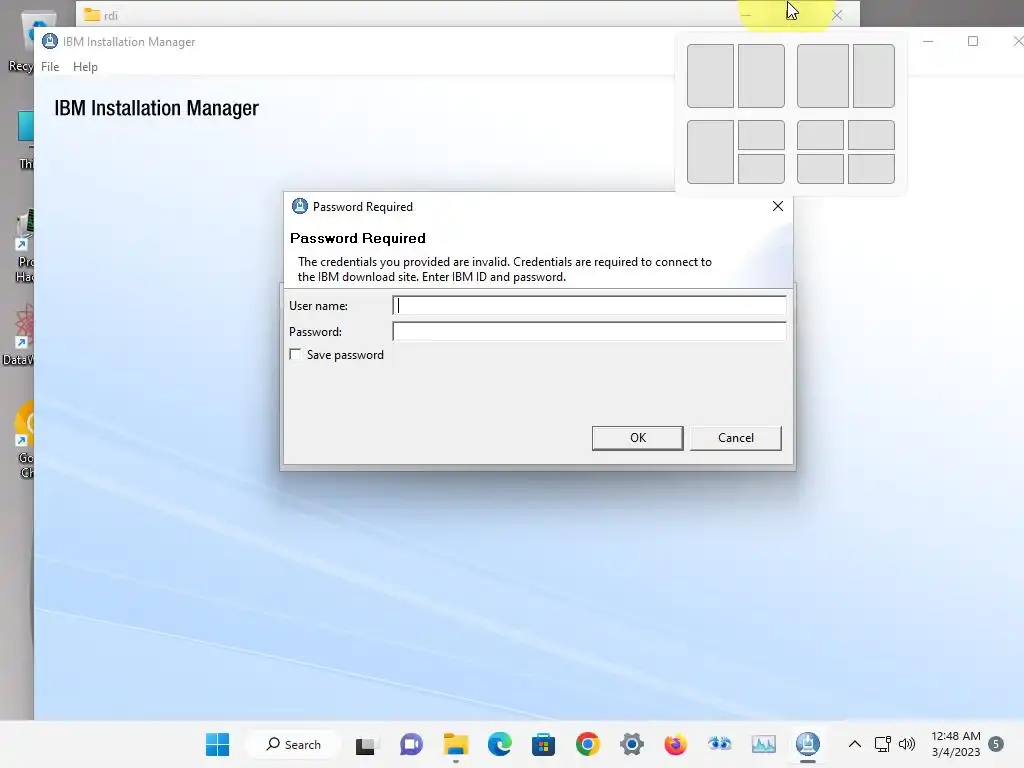1024x768 pixels.
Task: Open Settings gear from the taskbar
Action: [x=632, y=744]
